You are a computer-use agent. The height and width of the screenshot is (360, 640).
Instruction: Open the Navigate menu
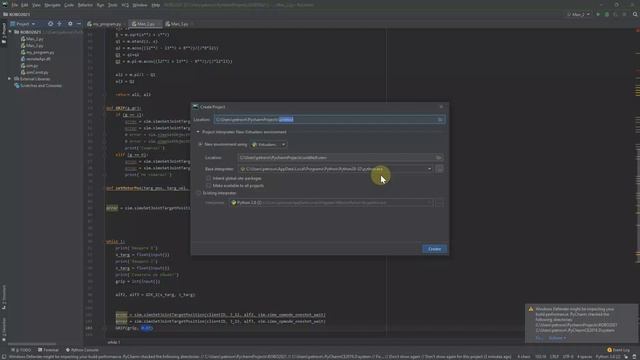pos(52,5)
